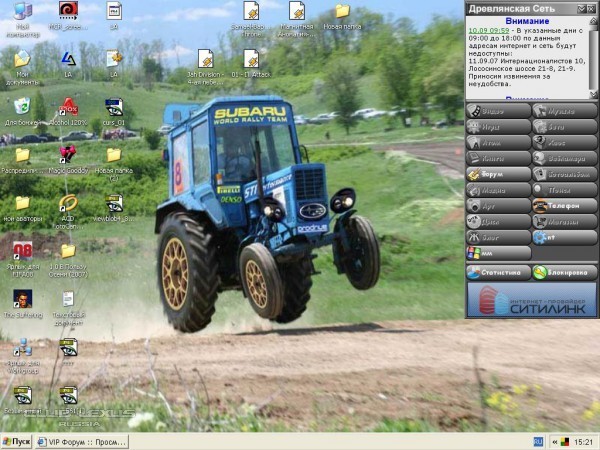Click the Поиск button in the panel
The height and width of the screenshot is (450, 600).
point(564,190)
